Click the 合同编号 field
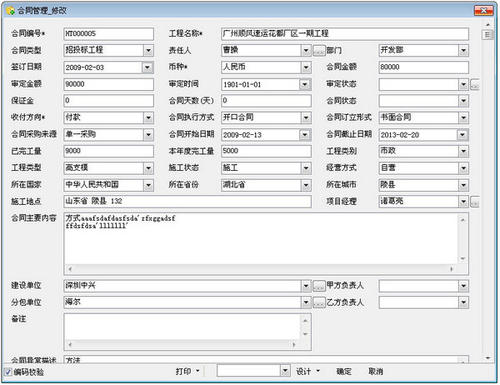 (109, 34)
